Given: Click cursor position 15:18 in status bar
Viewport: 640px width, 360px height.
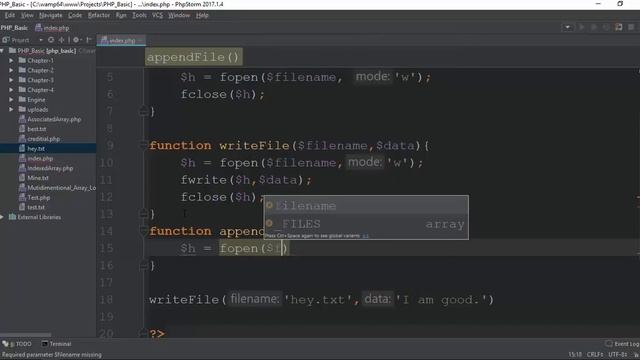Looking at the screenshot, I should coord(575,355).
